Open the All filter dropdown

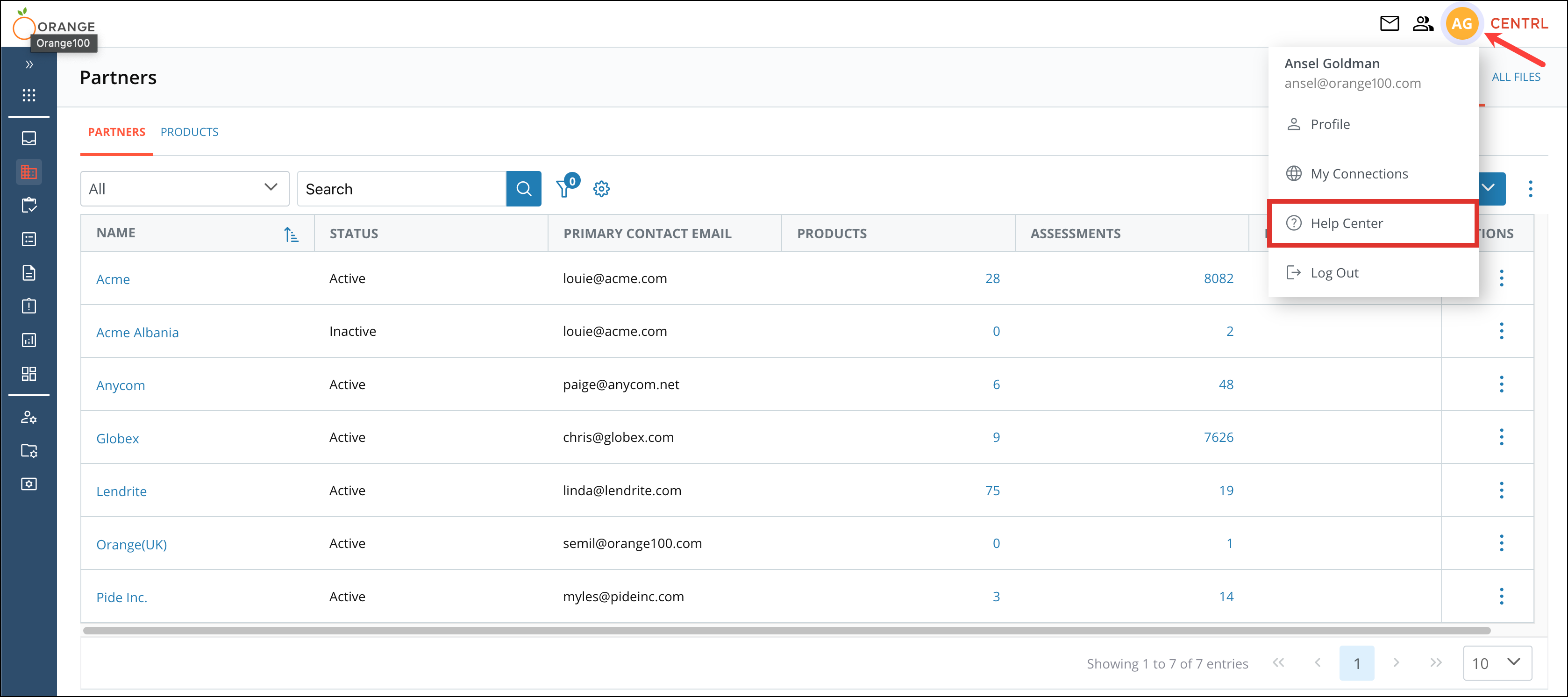(x=185, y=189)
